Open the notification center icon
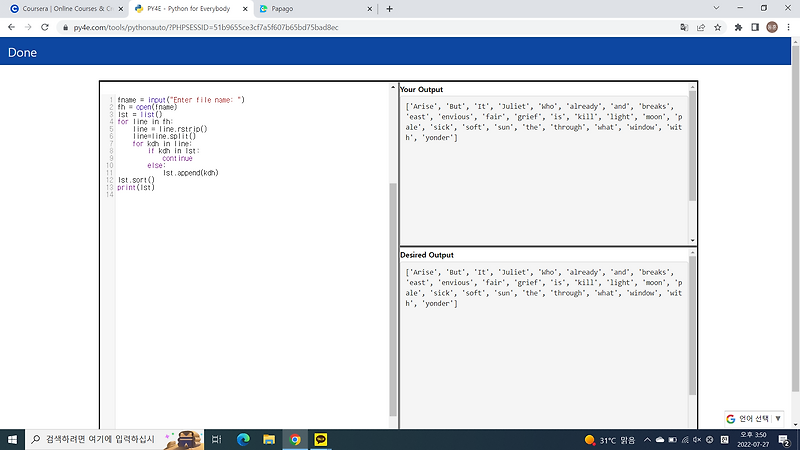 click(x=785, y=440)
